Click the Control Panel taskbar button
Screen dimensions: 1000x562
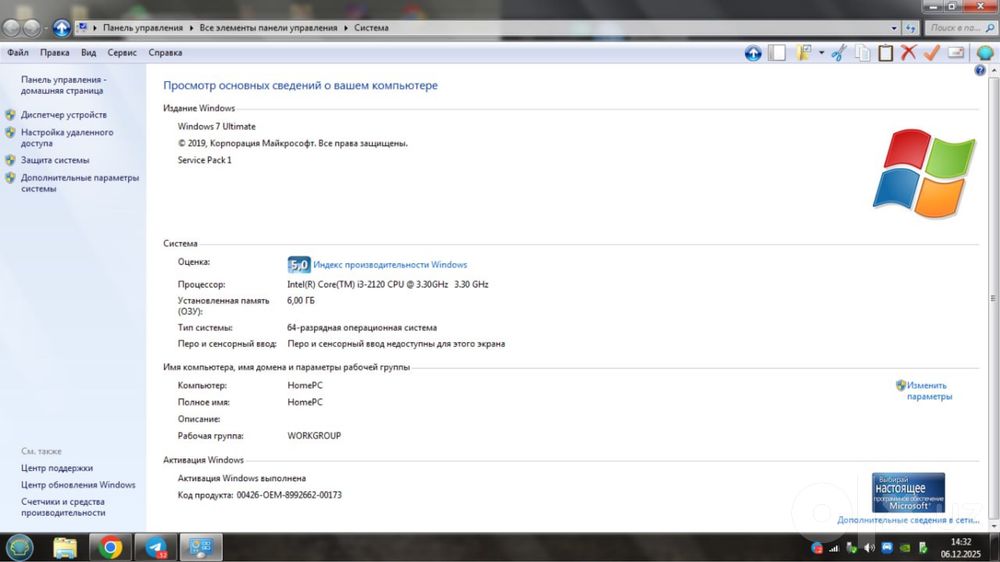pos(201,547)
